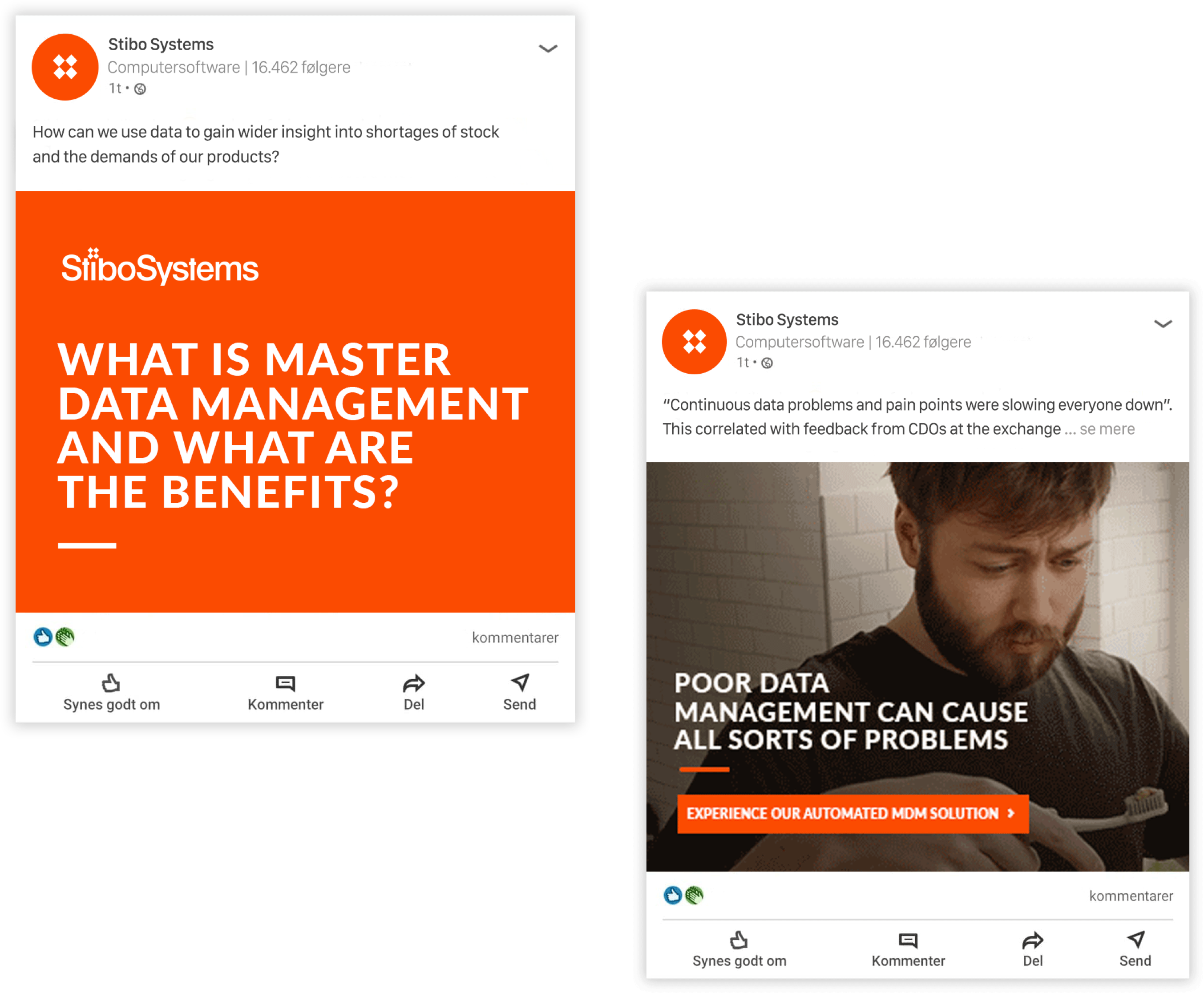Image resolution: width=1204 pixels, height=993 pixels.
Task: Expand options chevron on the first post
Action: pos(548,48)
